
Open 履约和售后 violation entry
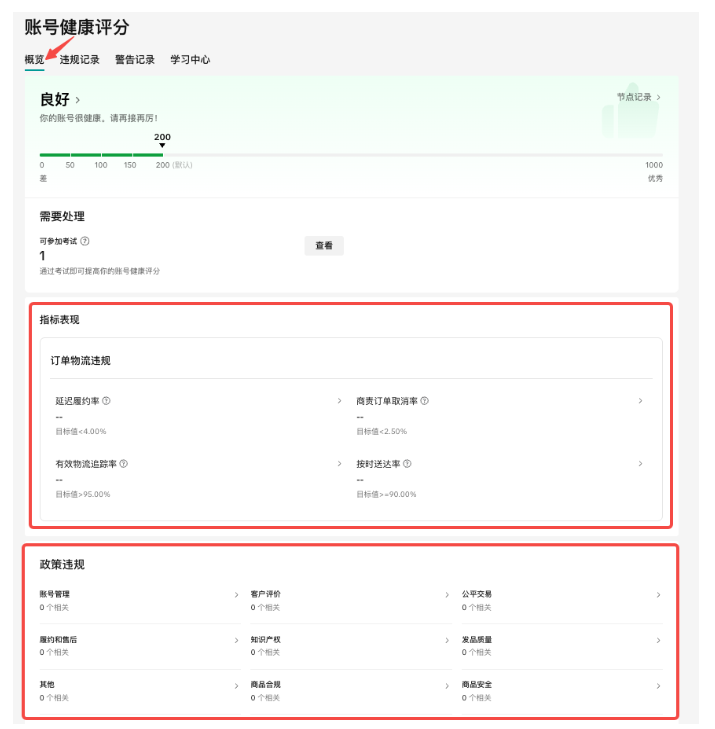coord(138,645)
